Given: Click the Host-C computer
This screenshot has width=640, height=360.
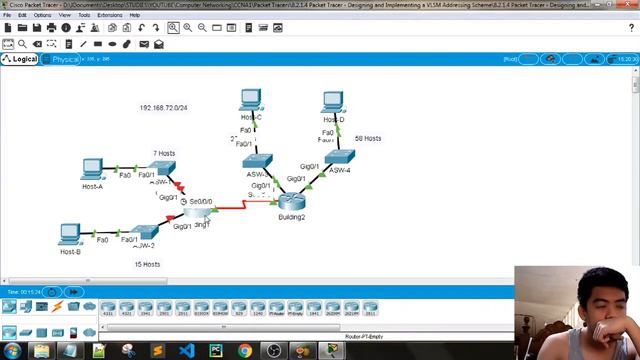Looking at the screenshot, I should click(x=251, y=100).
